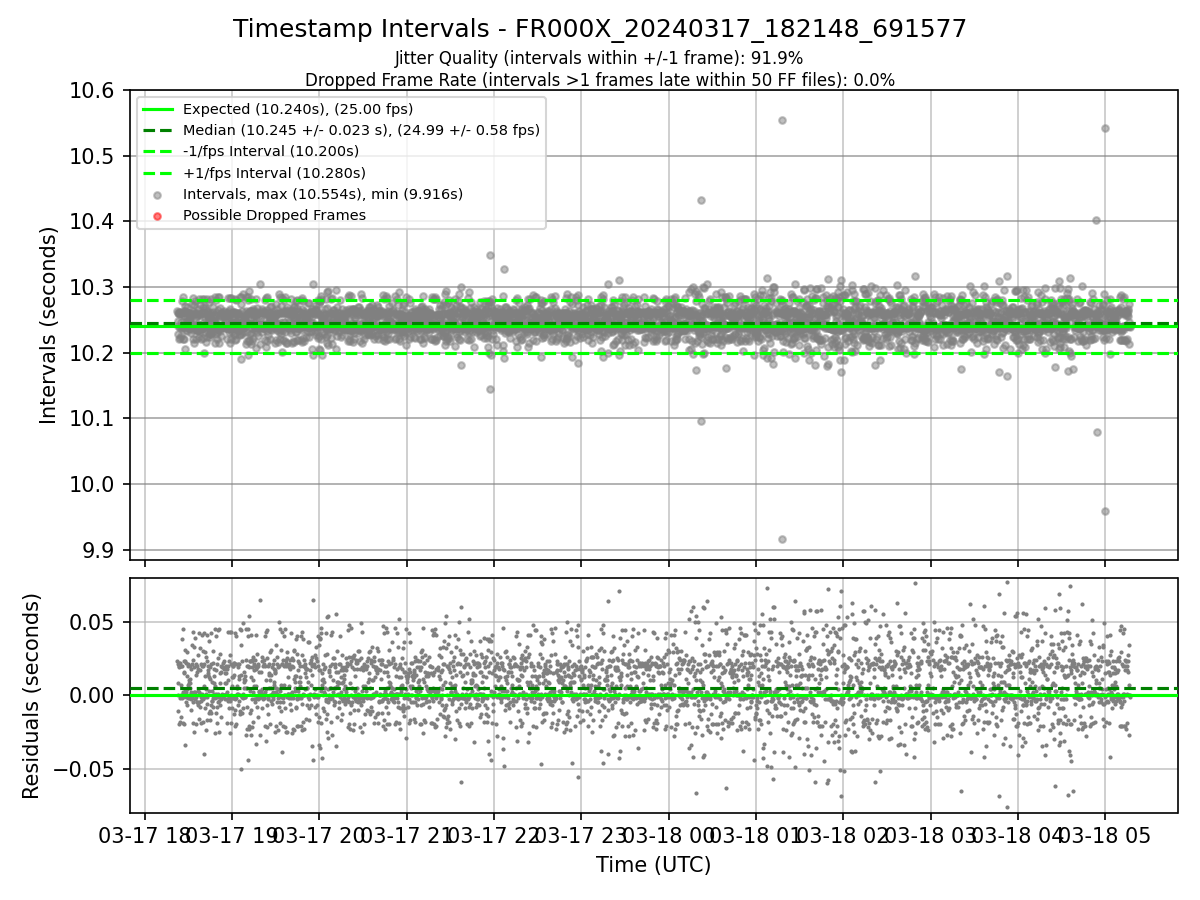This screenshot has height=900, width=1200.
Task: Click the x-axis tick label '03-18 02'
Action: tap(843, 834)
